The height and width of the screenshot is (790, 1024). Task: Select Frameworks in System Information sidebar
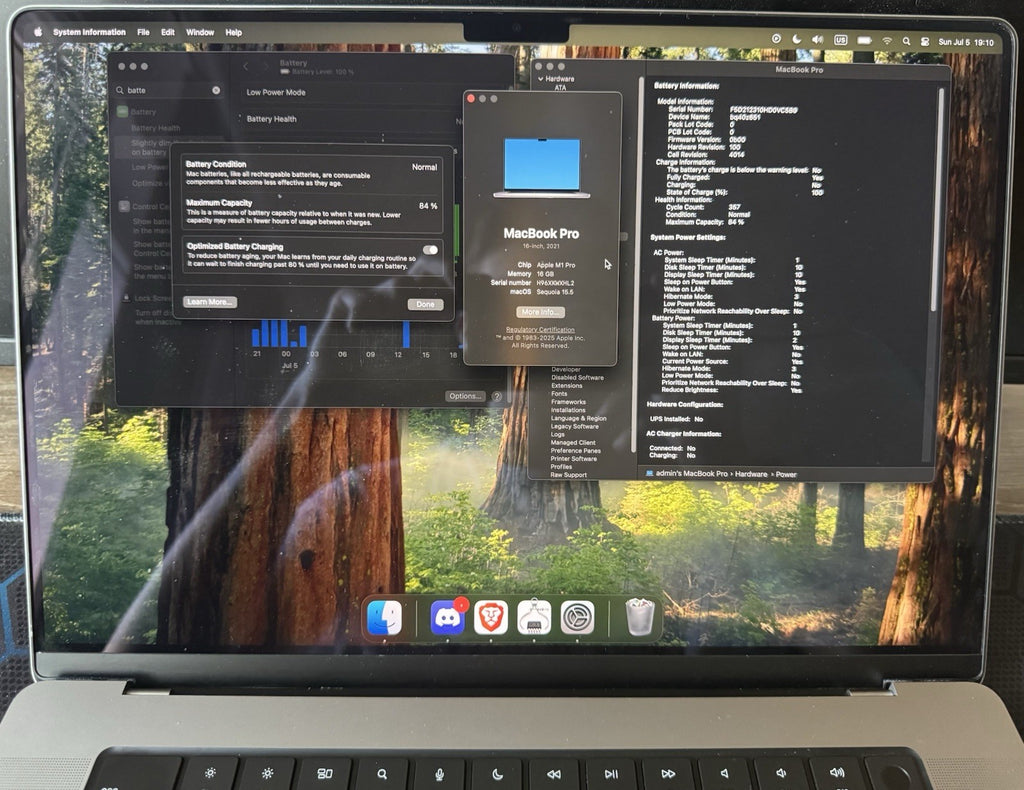coord(568,402)
